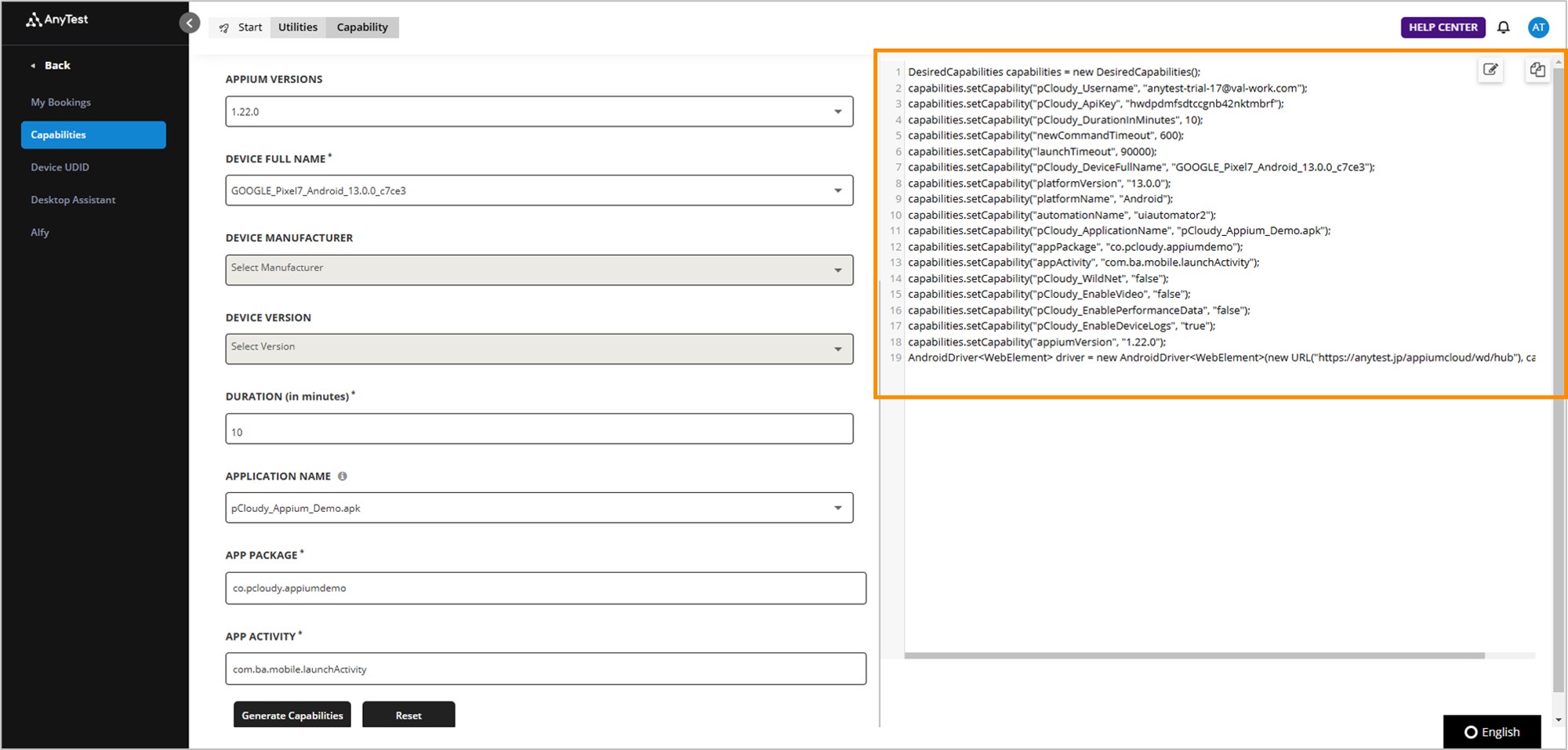Open My Bookings in the sidebar
Image resolution: width=1568 pixels, height=750 pixels.
pyautogui.click(x=60, y=102)
